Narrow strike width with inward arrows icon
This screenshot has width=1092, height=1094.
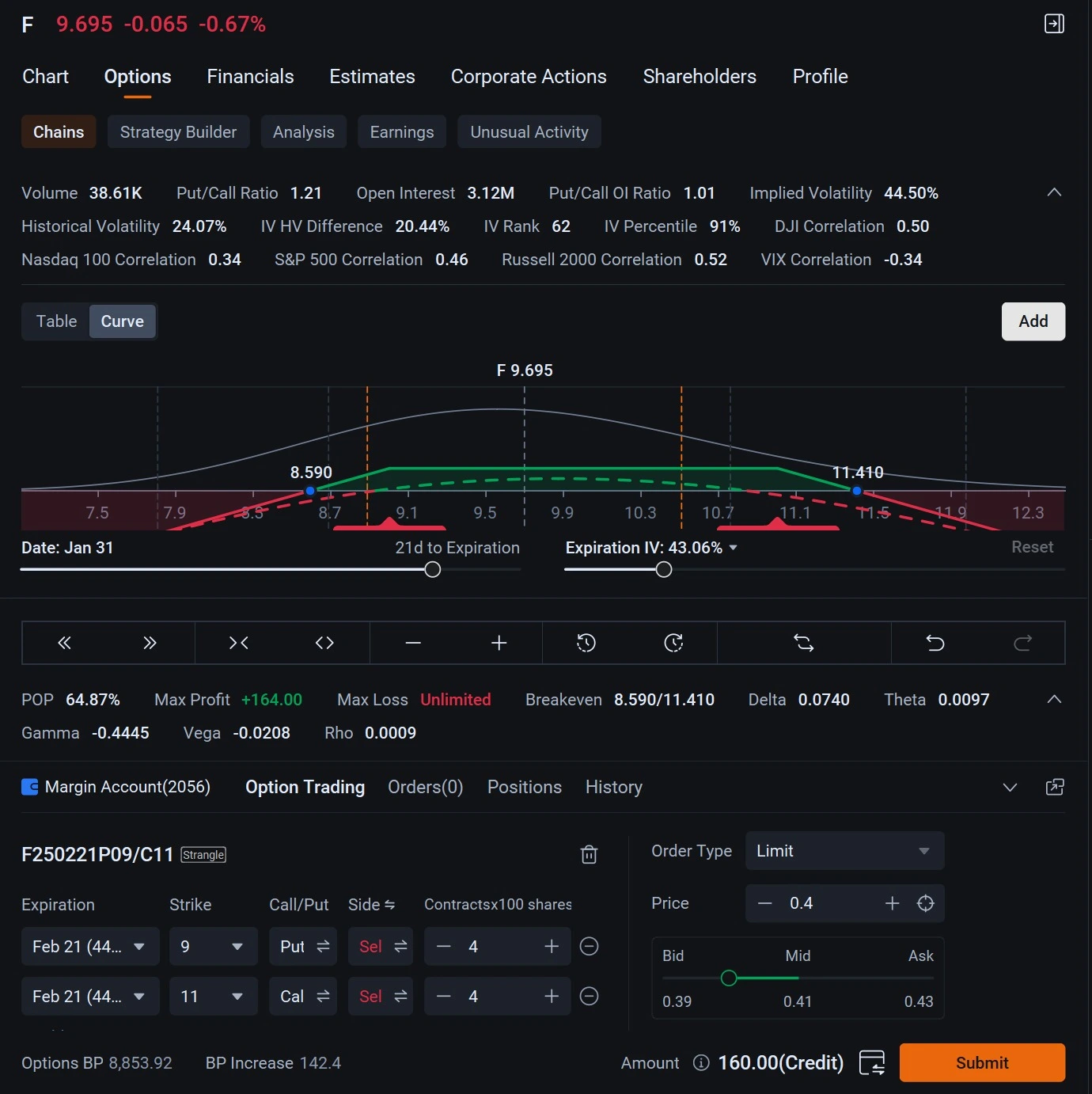(x=238, y=643)
